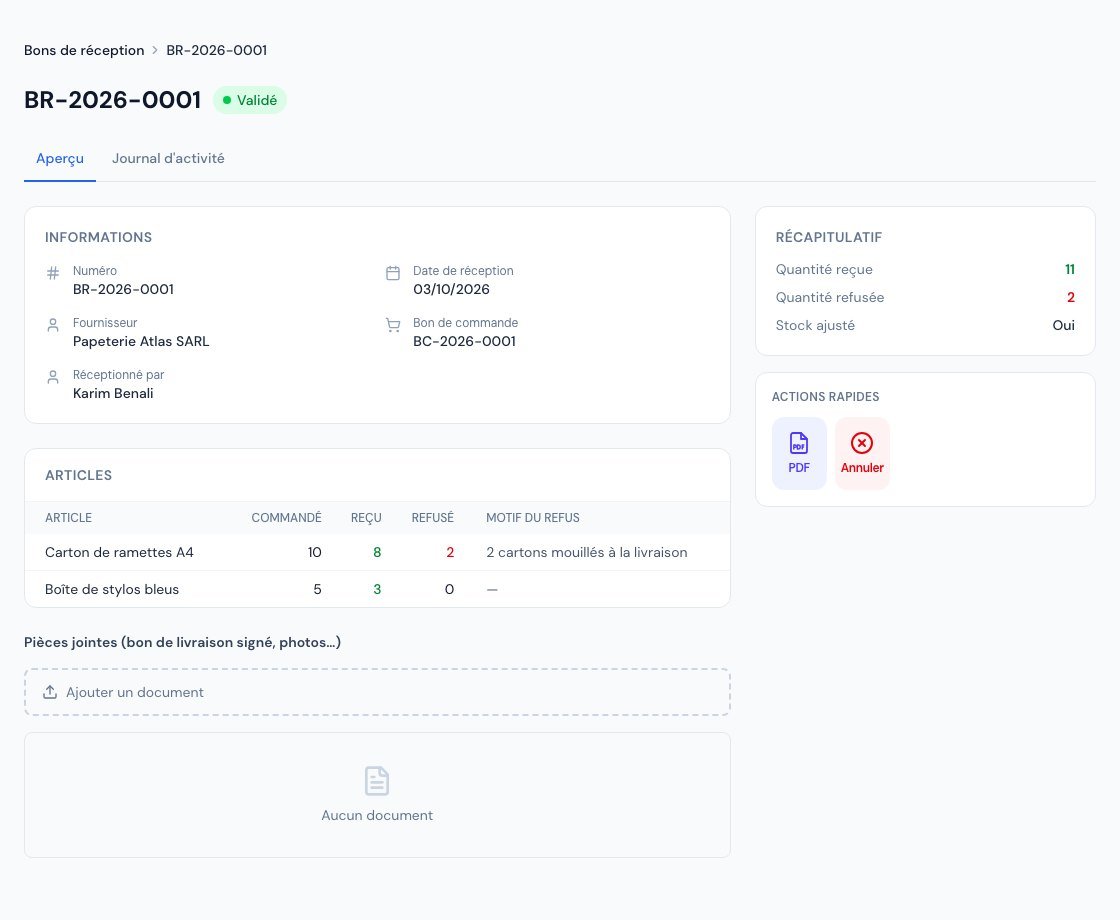Click the upload icon beside Ajouter un document
The image size is (1120, 920).
click(50, 692)
